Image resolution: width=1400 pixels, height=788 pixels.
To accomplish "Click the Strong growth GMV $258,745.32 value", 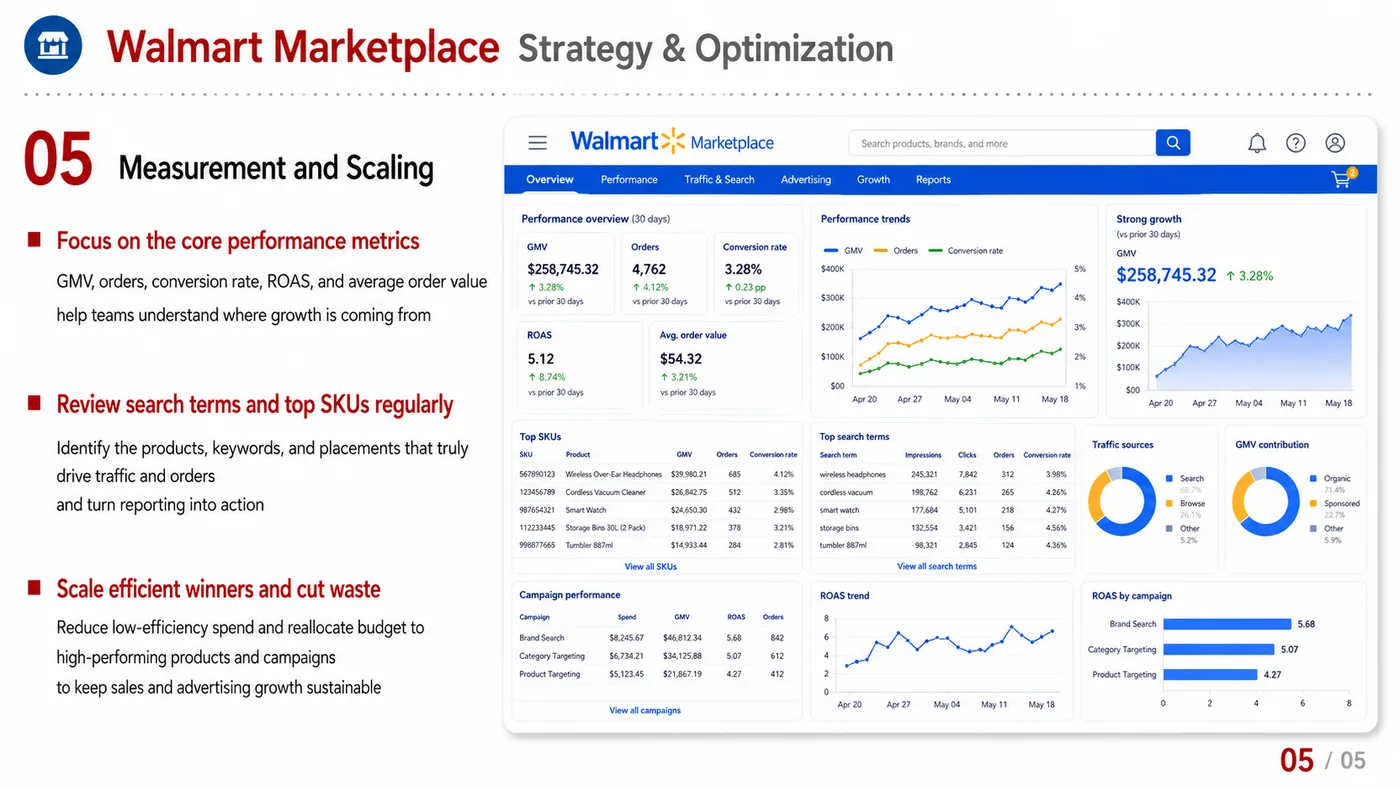I will point(1166,275).
